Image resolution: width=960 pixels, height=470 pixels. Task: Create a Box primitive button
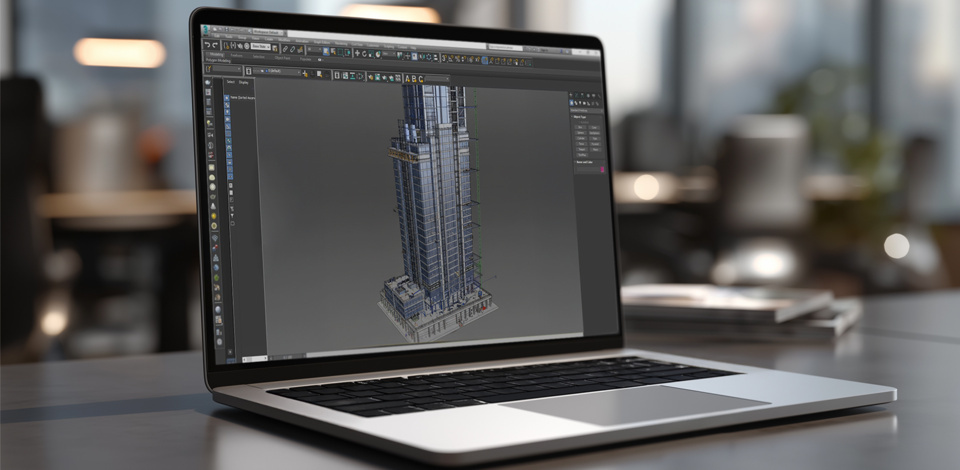coord(580,127)
